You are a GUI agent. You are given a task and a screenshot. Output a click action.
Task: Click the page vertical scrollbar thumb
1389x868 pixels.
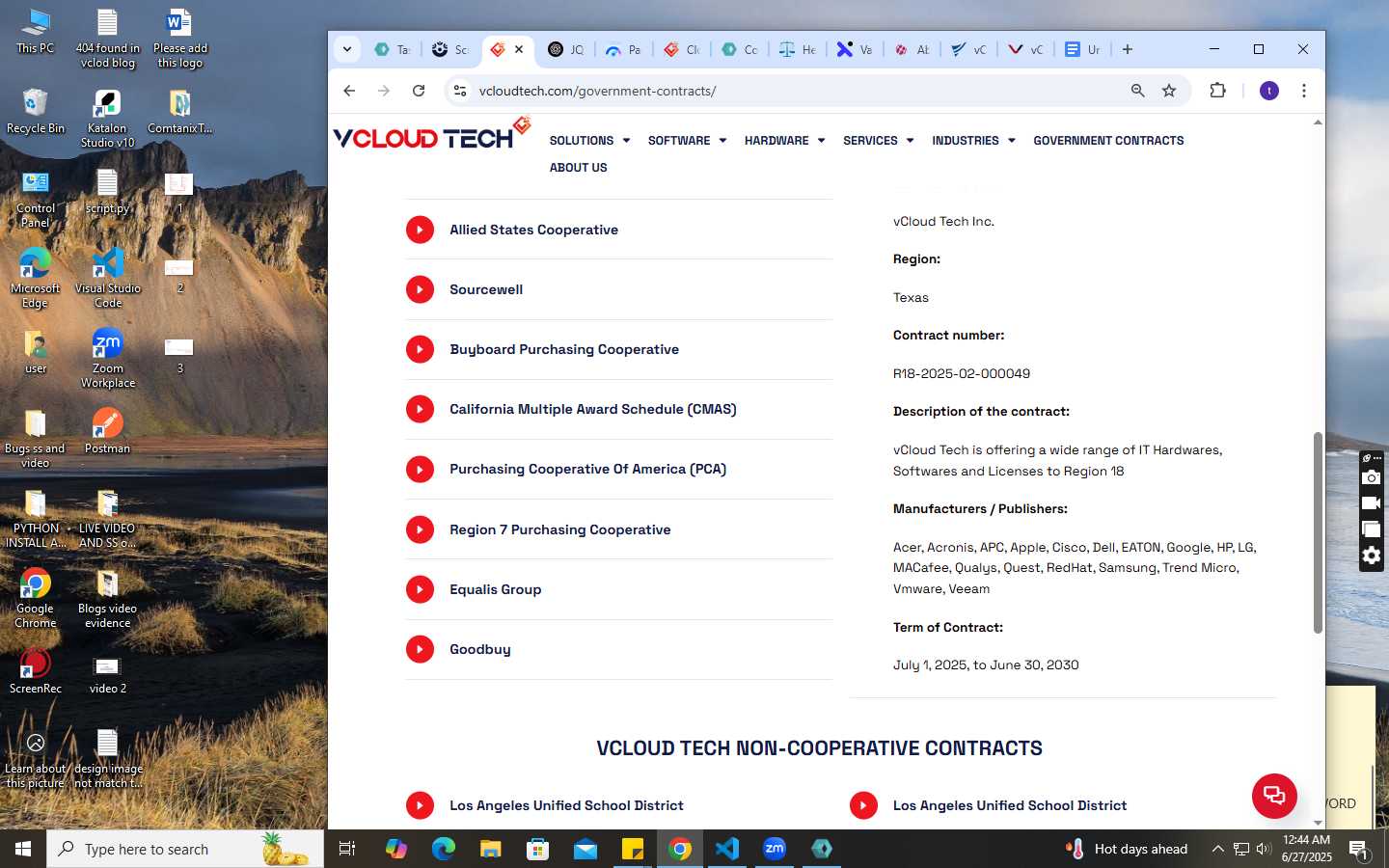[1318, 532]
